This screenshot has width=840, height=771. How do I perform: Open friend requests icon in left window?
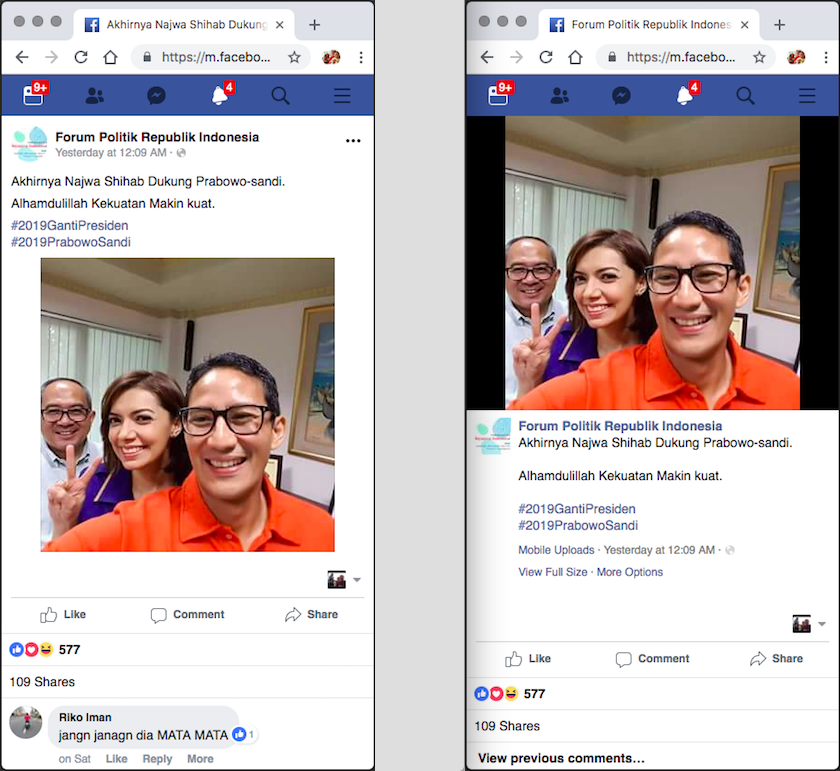click(95, 96)
